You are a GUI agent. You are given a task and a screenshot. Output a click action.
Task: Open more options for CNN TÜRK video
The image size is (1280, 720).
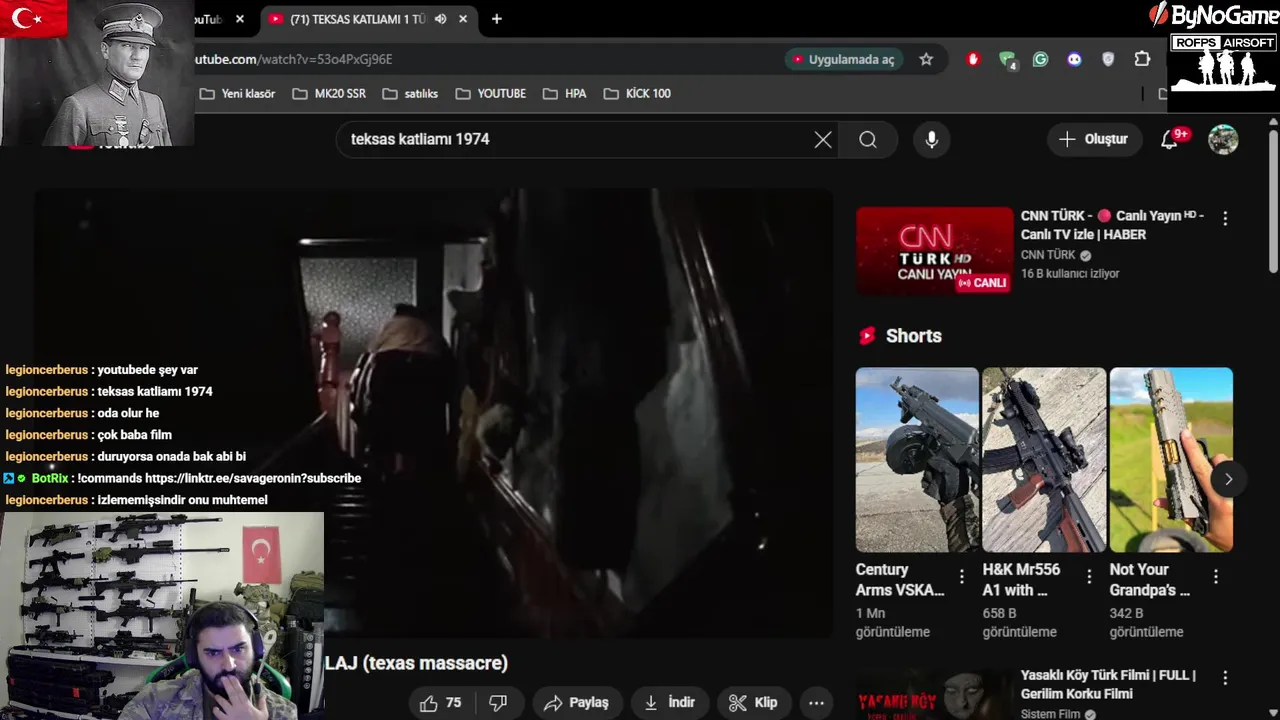pos(1225,218)
